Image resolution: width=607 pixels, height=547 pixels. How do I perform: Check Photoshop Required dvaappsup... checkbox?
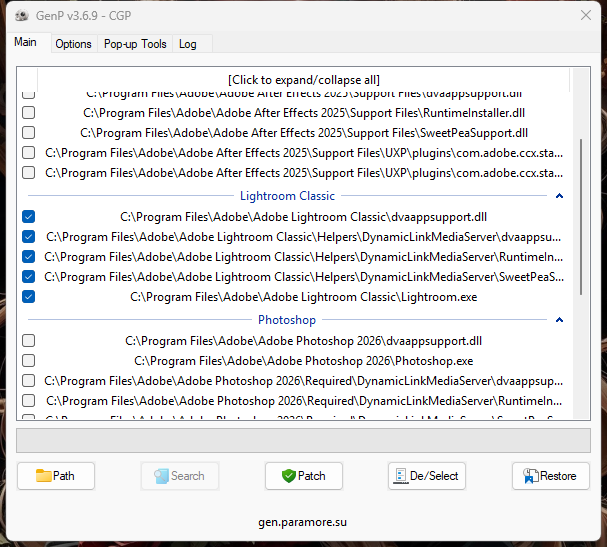[x=29, y=381]
